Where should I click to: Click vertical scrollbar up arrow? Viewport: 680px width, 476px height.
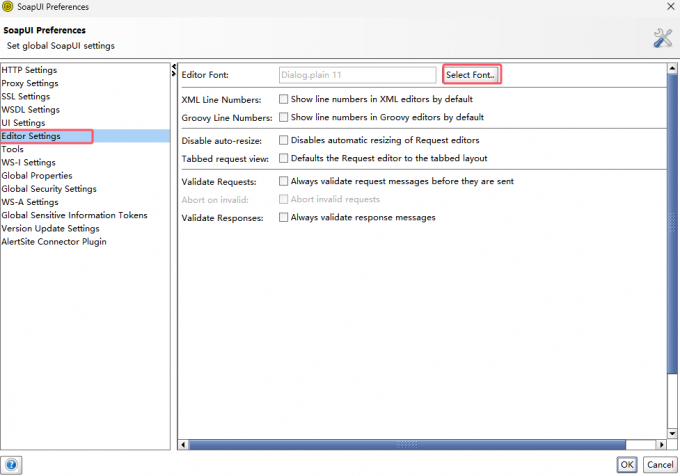(x=672, y=68)
